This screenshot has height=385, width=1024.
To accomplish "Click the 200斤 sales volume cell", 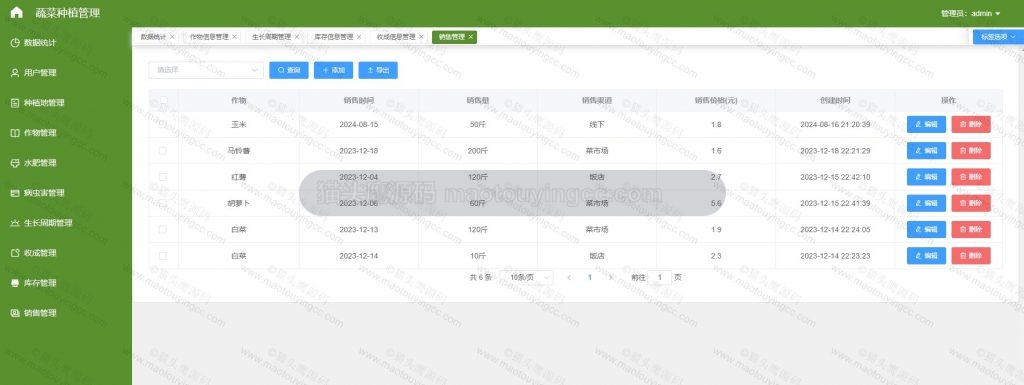I will pos(477,151).
